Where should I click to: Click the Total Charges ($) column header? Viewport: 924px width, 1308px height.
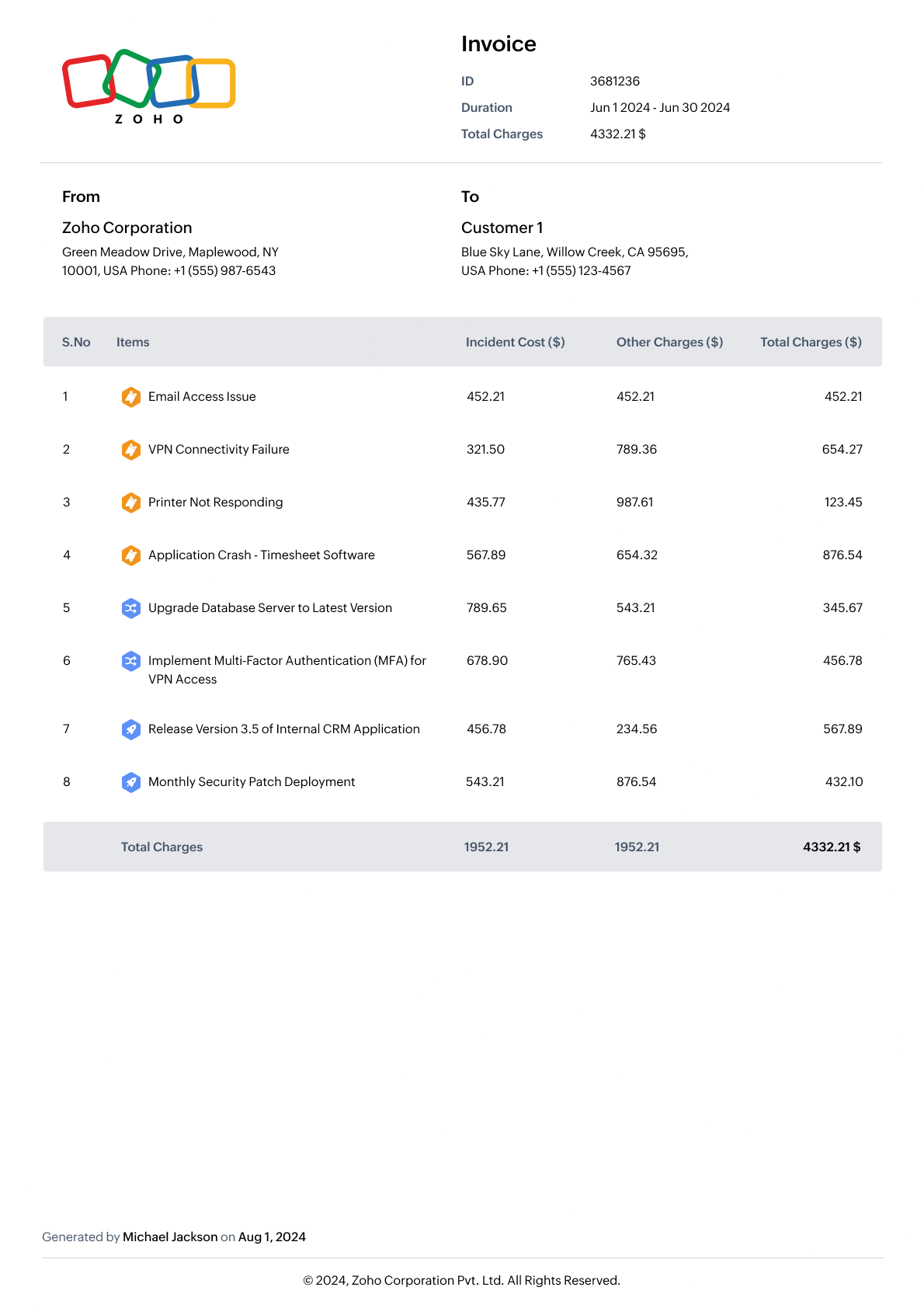811,343
